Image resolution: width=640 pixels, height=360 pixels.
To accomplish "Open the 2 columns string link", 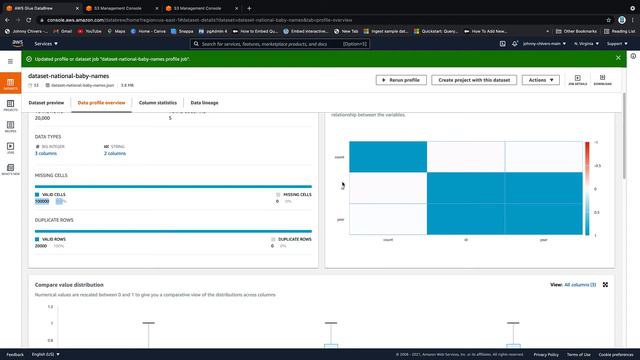I will click(x=115, y=153).
